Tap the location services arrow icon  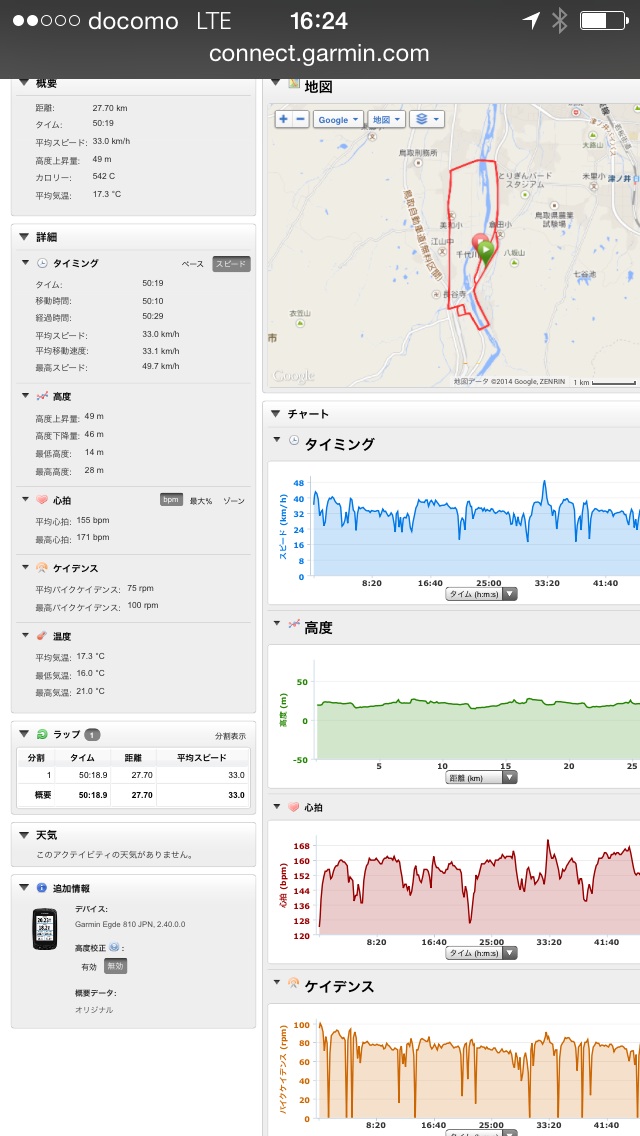tap(531, 21)
